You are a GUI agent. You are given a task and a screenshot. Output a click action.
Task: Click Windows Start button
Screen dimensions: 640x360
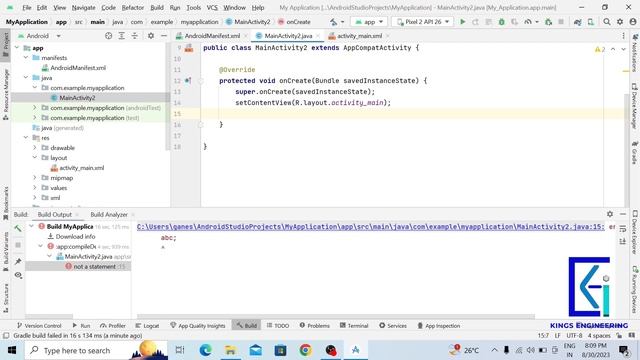coord(12,350)
